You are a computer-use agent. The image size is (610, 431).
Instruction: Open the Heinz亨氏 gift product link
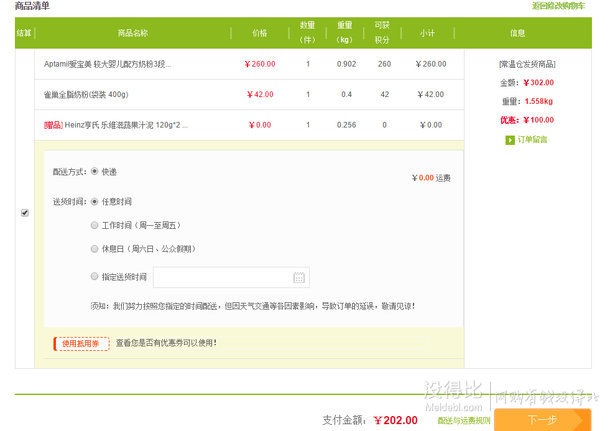coord(115,125)
